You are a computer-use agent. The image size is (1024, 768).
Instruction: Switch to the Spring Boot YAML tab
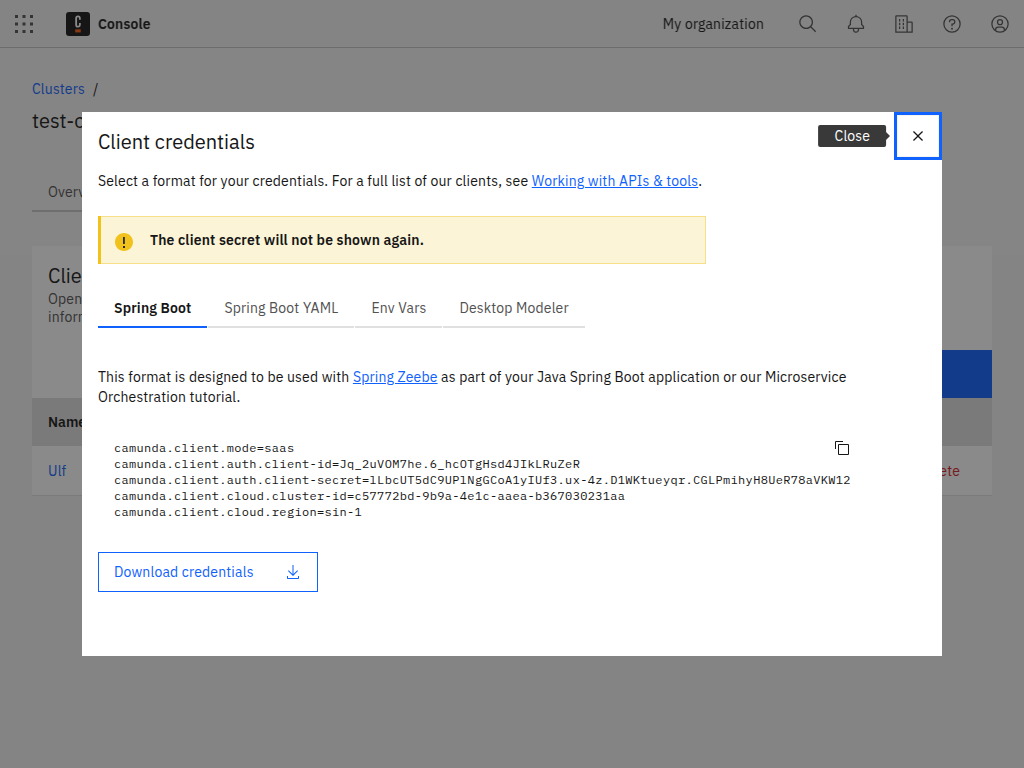tap(281, 308)
